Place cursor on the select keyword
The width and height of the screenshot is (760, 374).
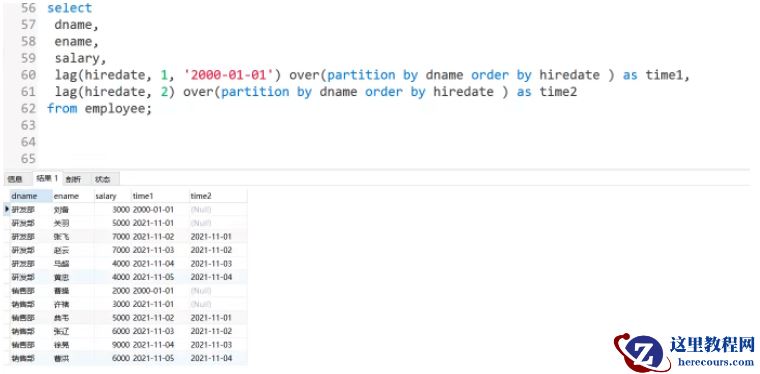69,8
